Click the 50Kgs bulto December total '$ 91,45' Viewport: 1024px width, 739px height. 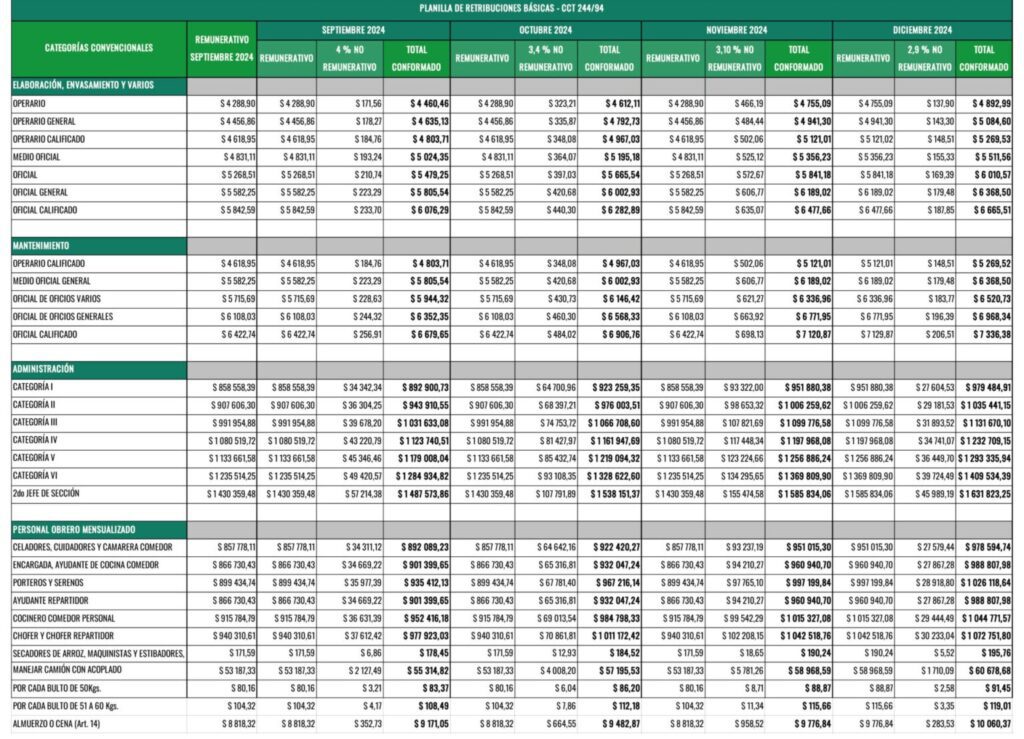point(998,688)
